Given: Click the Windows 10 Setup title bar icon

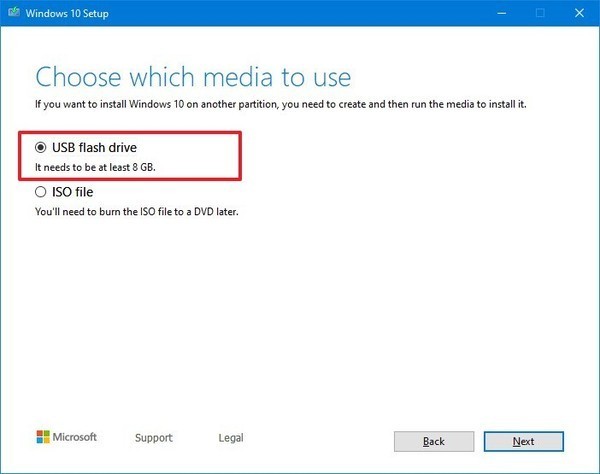Looking at the screenshot, I should [x=13, y=13].
